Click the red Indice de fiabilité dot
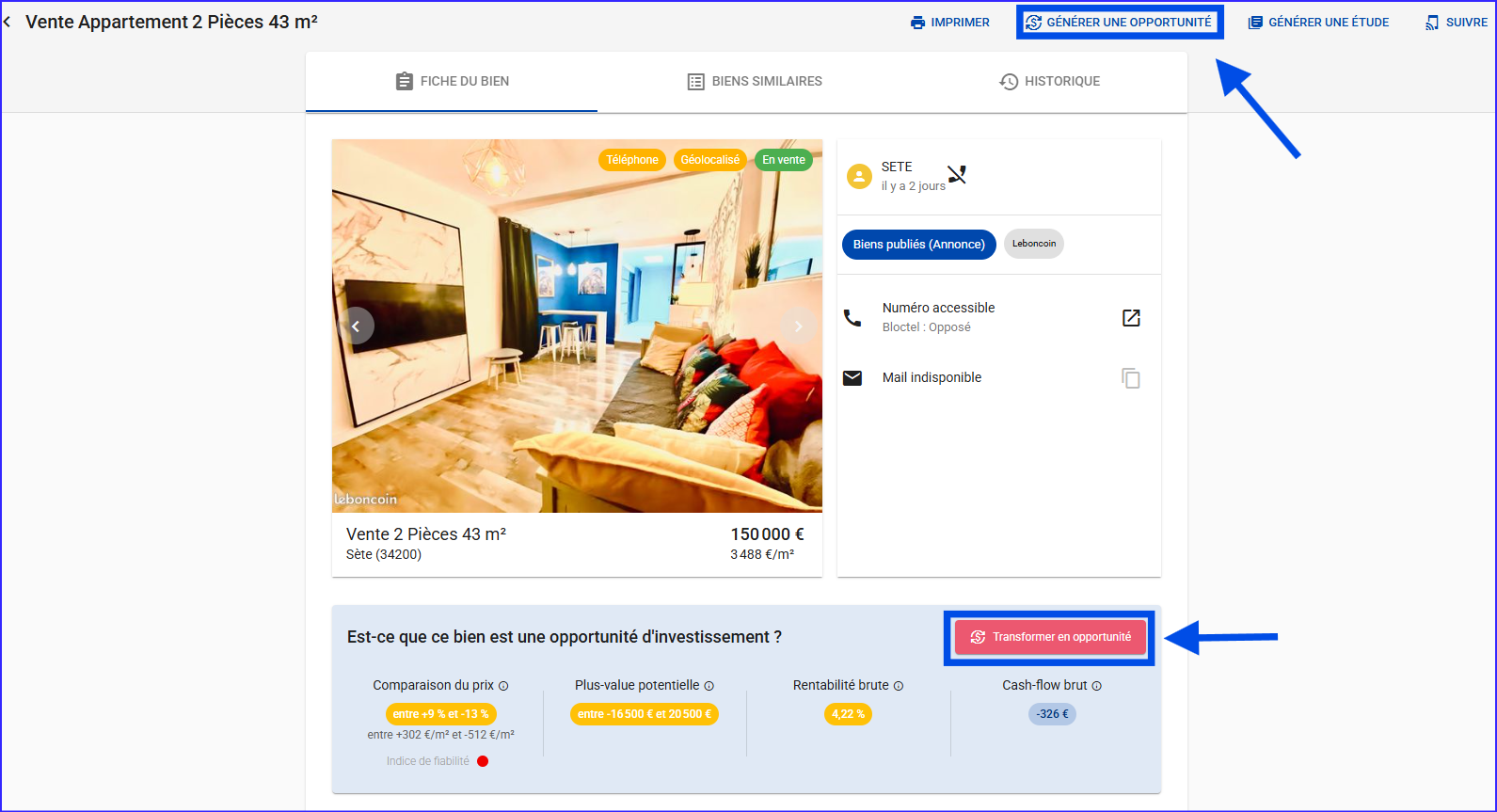Image resolution: width=1497 pixels, height=812 pixels. 483,761
